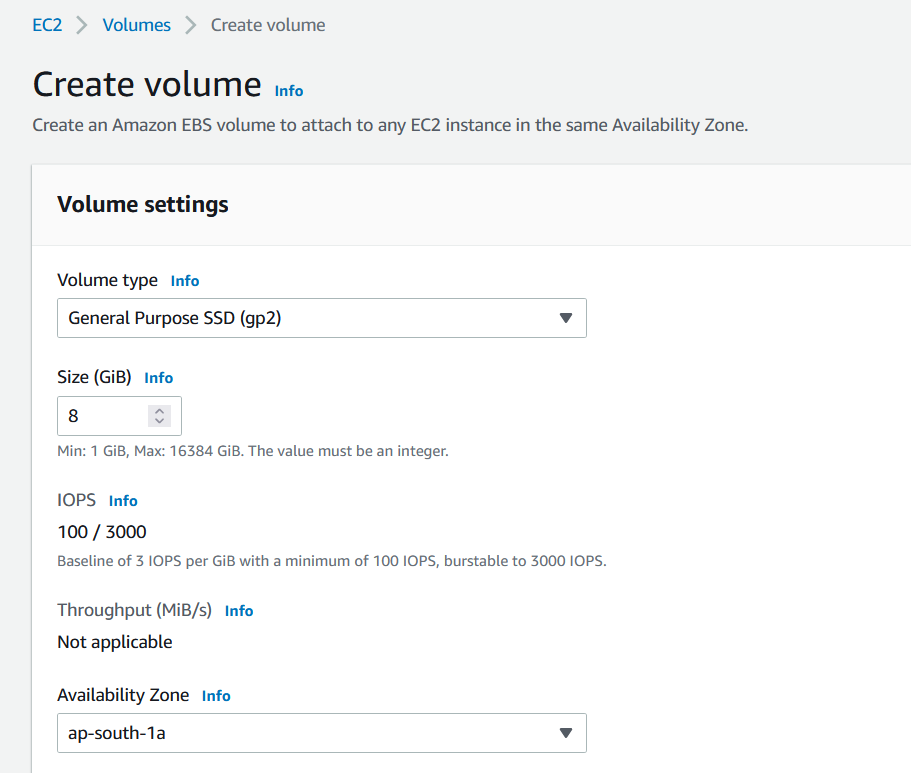Click the Info icon beside Size (GiB)
The image size is (911, 773).
tap(158, 378)
